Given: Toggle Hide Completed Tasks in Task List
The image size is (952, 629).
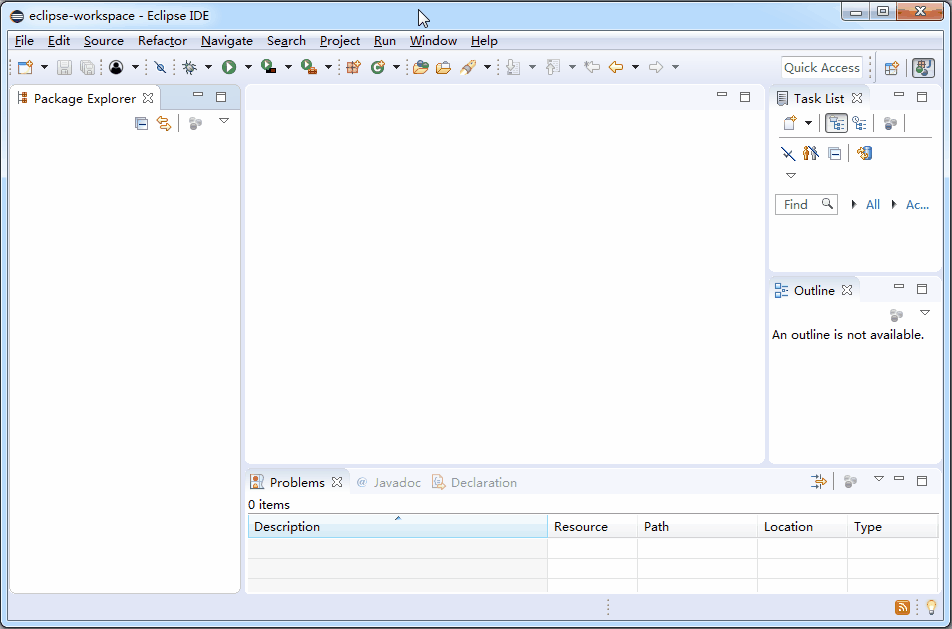Looking at the screenshot, I should click(x=788, y=154).
